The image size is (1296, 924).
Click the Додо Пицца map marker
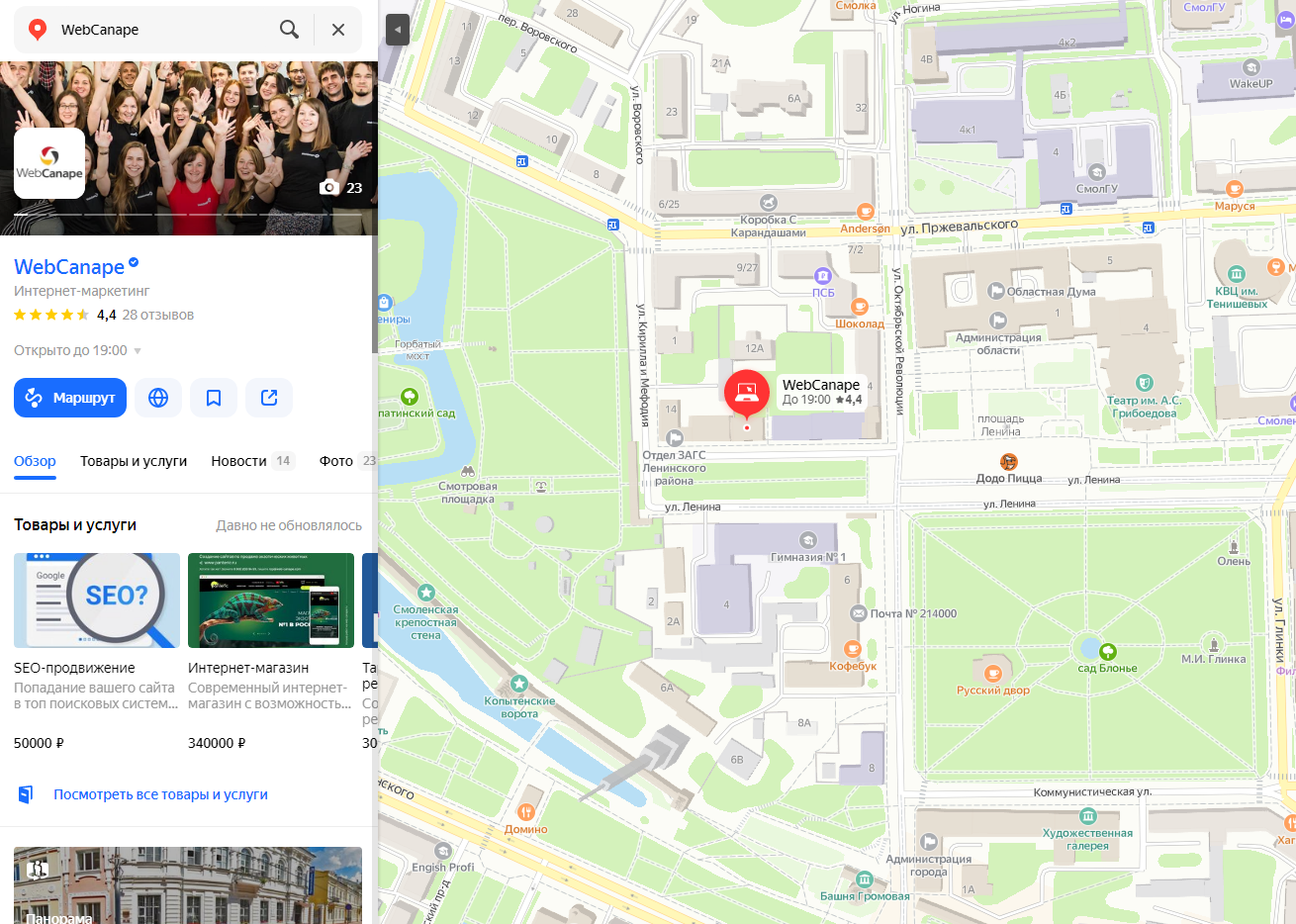pos(1009,462)
